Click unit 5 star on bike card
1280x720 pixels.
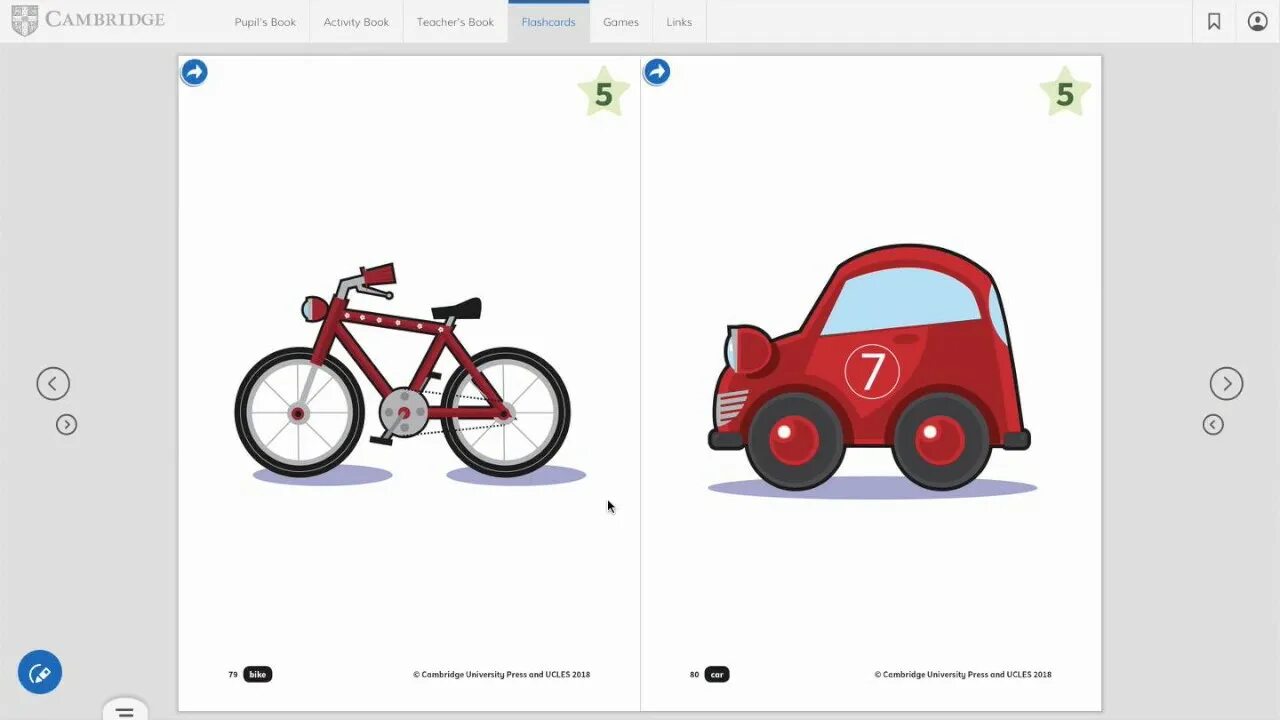click(x=604, y=93)
